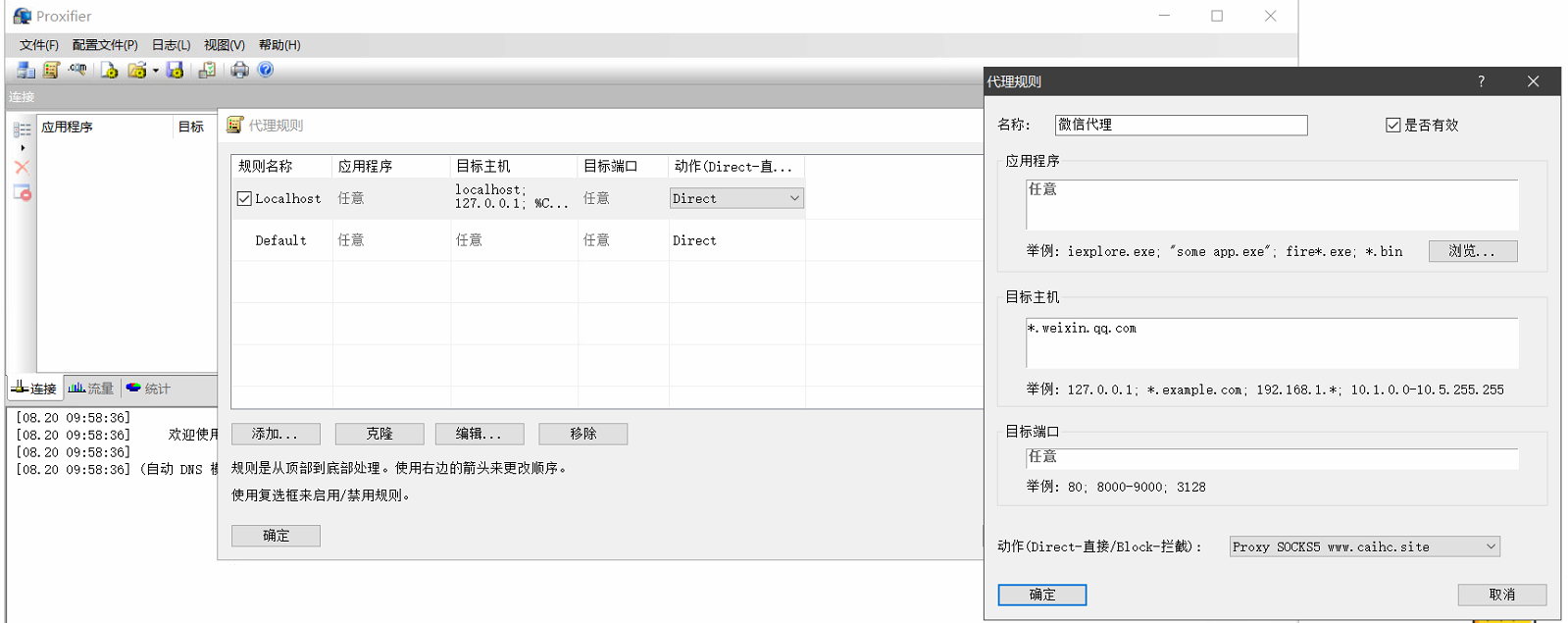Click the 移除 button
The image size is (1568, 623).
(x=583, y=434)
